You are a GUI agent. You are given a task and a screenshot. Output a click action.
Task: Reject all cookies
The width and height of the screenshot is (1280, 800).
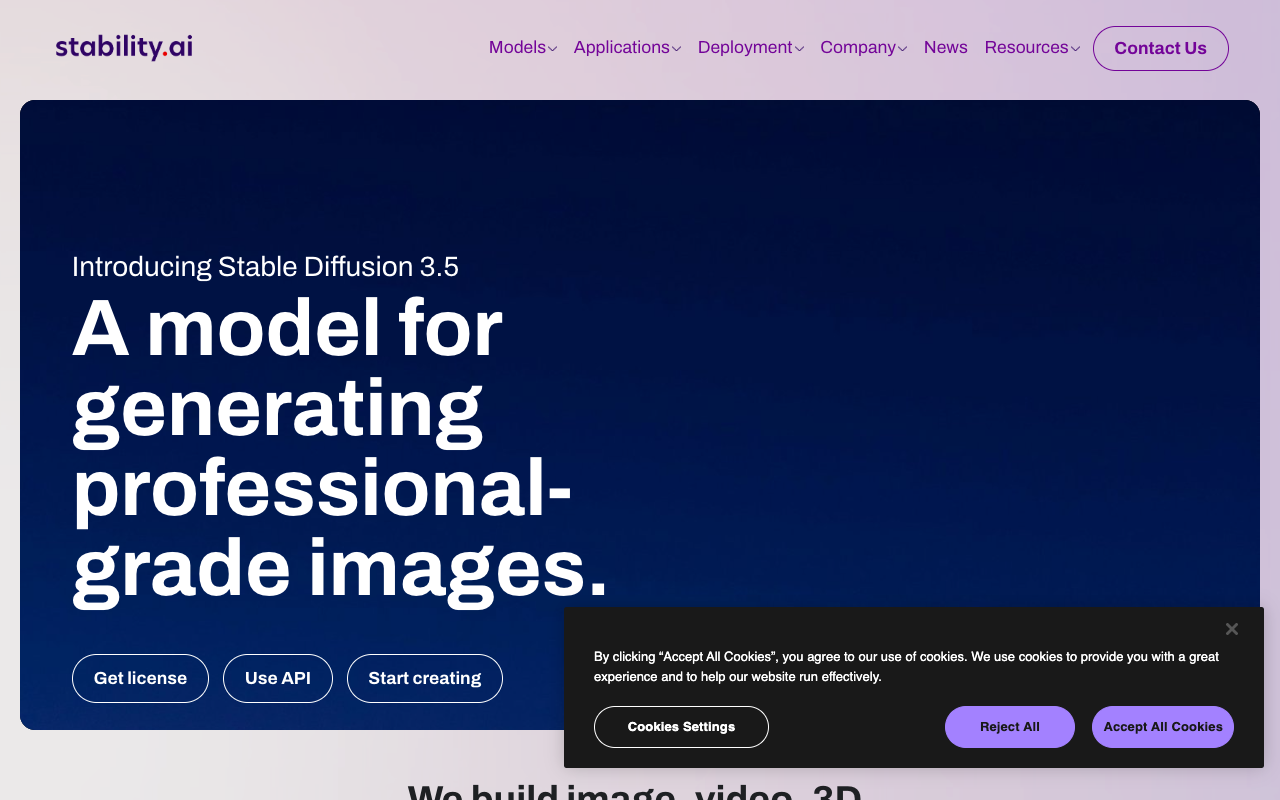tap(1010, 727)
